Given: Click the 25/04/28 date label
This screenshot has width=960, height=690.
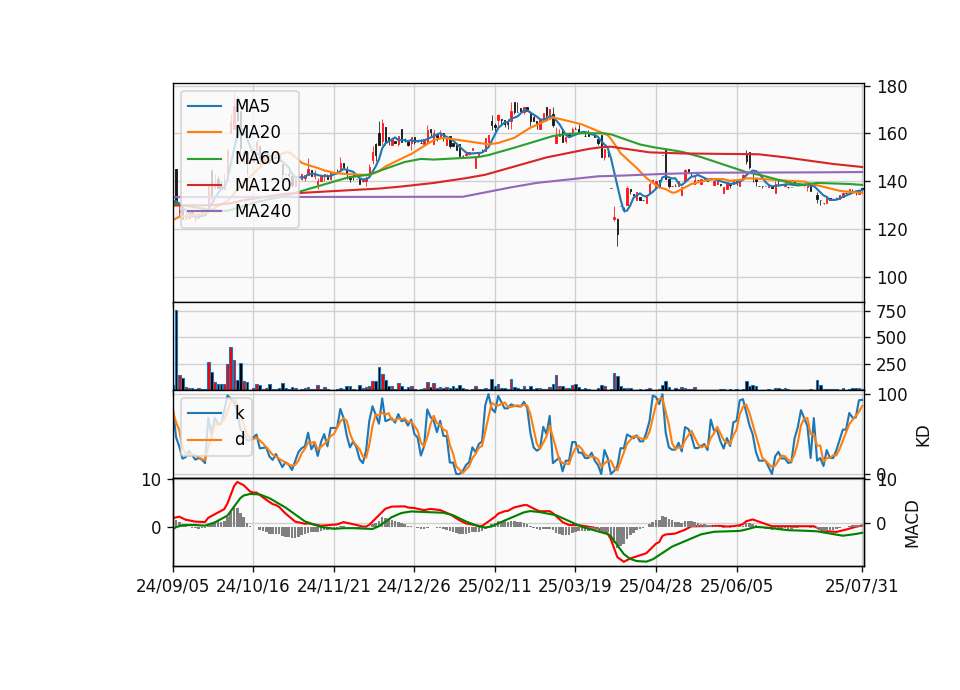Looking at the screenshot, I should 656,586.
